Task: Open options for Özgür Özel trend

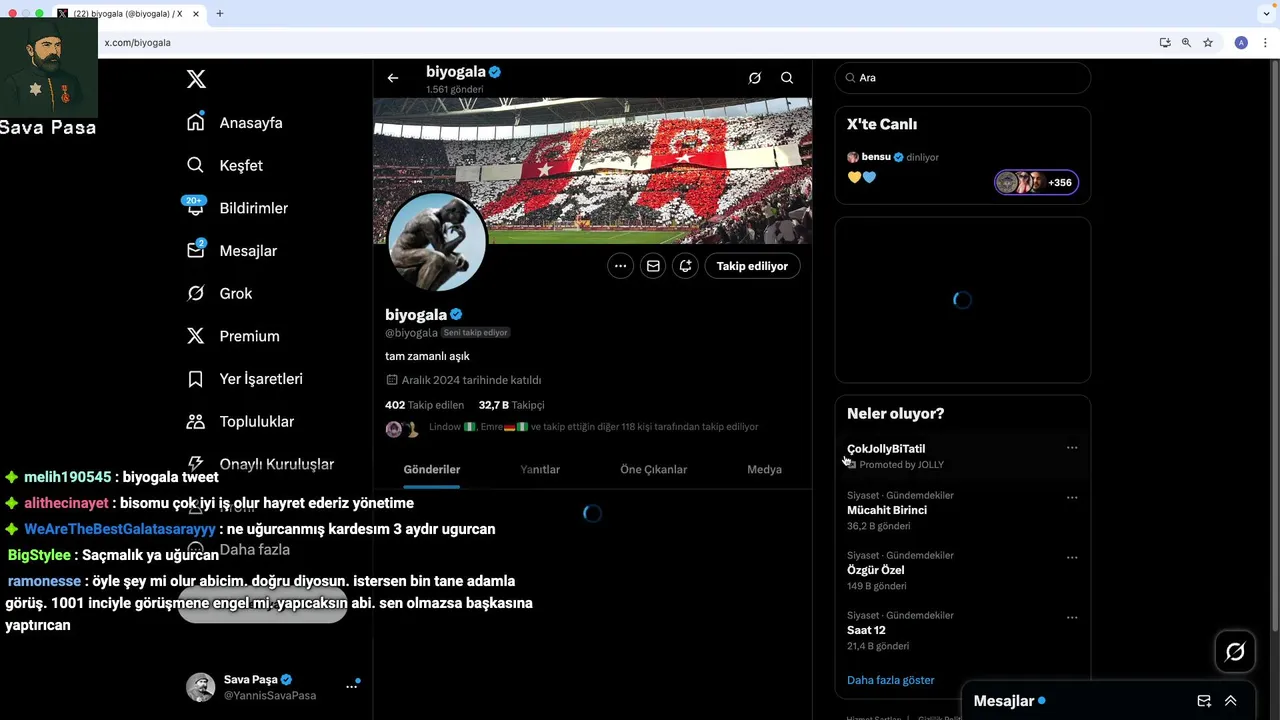Action: [1072, 557]
